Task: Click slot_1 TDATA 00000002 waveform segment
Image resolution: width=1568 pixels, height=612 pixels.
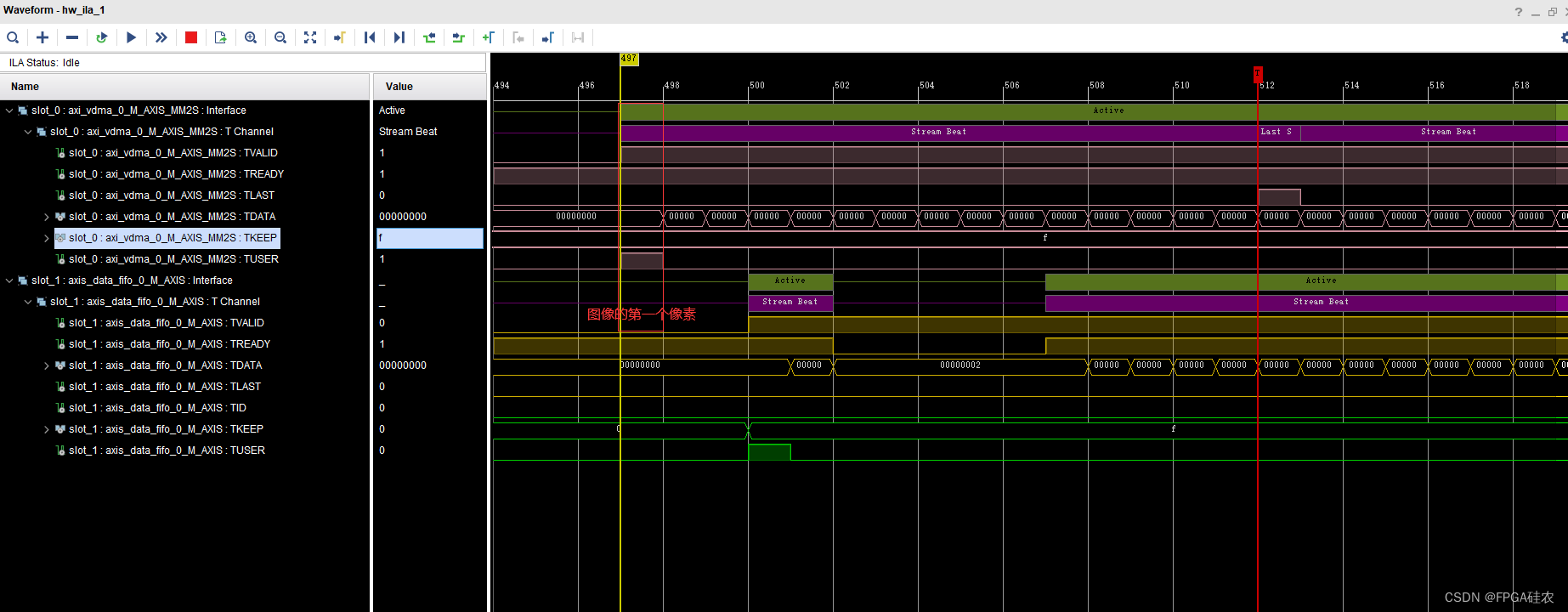Action: (960, 365)
